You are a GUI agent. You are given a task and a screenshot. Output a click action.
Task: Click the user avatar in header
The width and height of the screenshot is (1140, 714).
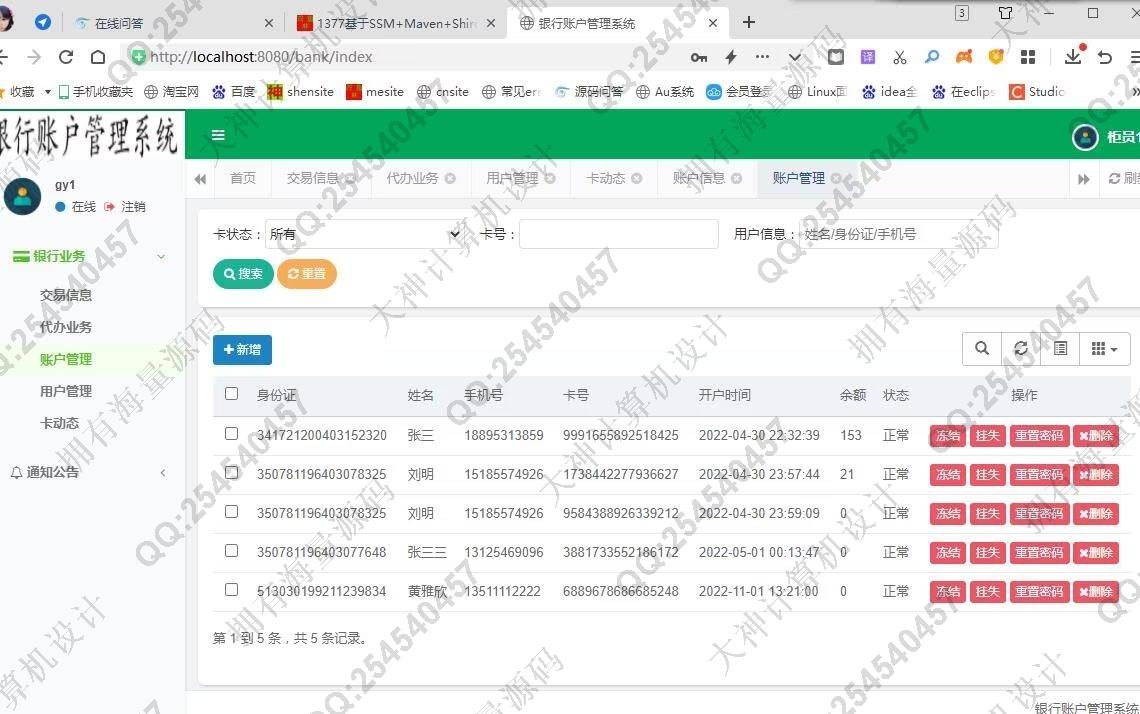1085,136
